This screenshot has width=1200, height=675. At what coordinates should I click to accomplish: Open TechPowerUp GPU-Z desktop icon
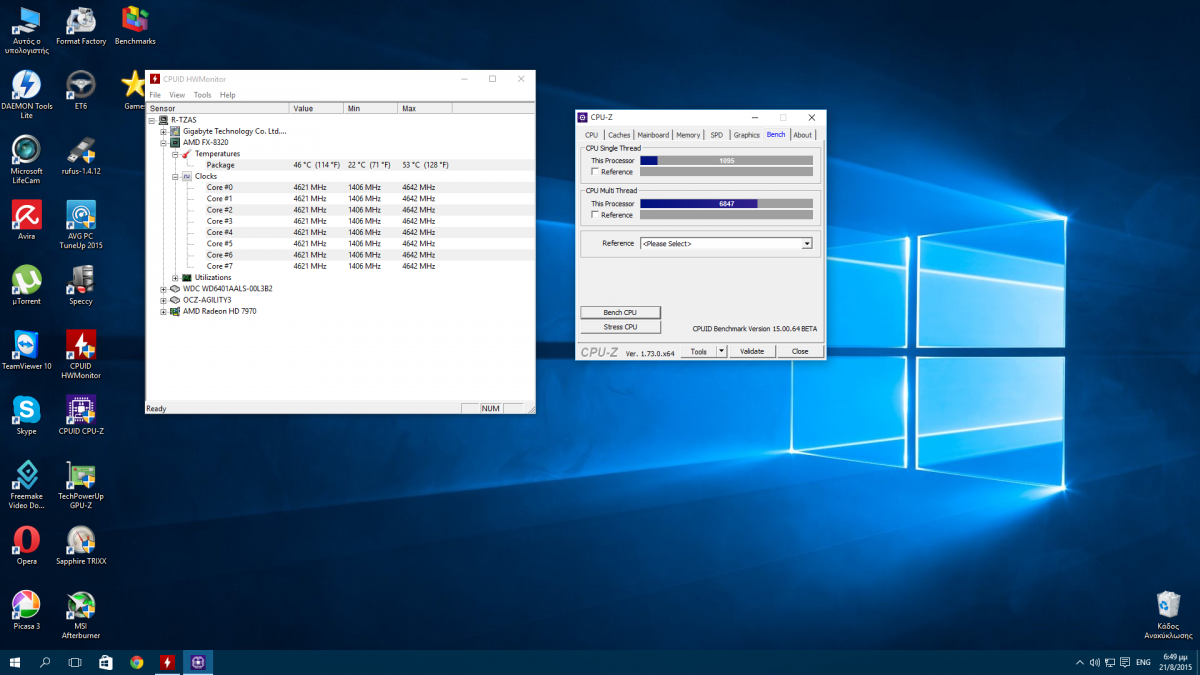click(81, 485)
